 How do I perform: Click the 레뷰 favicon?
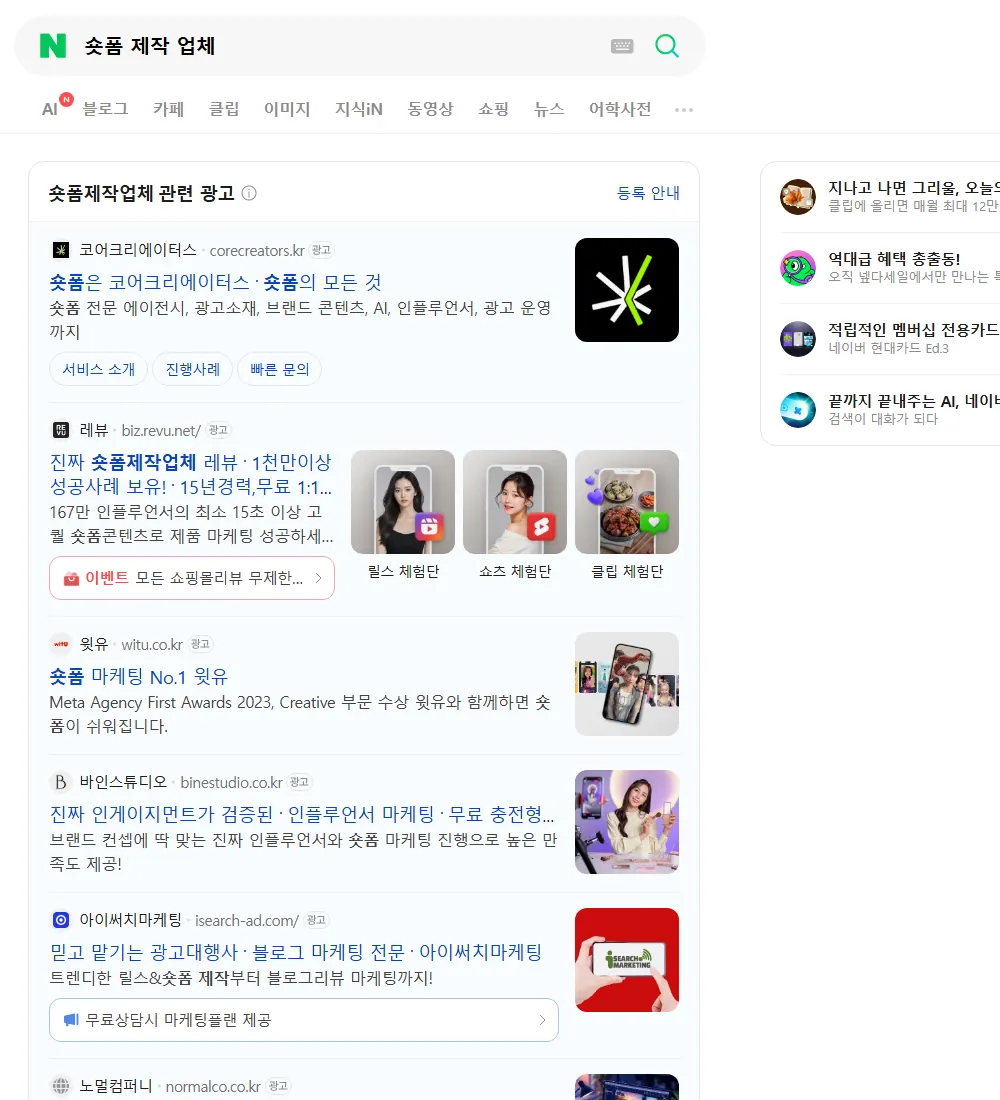(61, 430)
